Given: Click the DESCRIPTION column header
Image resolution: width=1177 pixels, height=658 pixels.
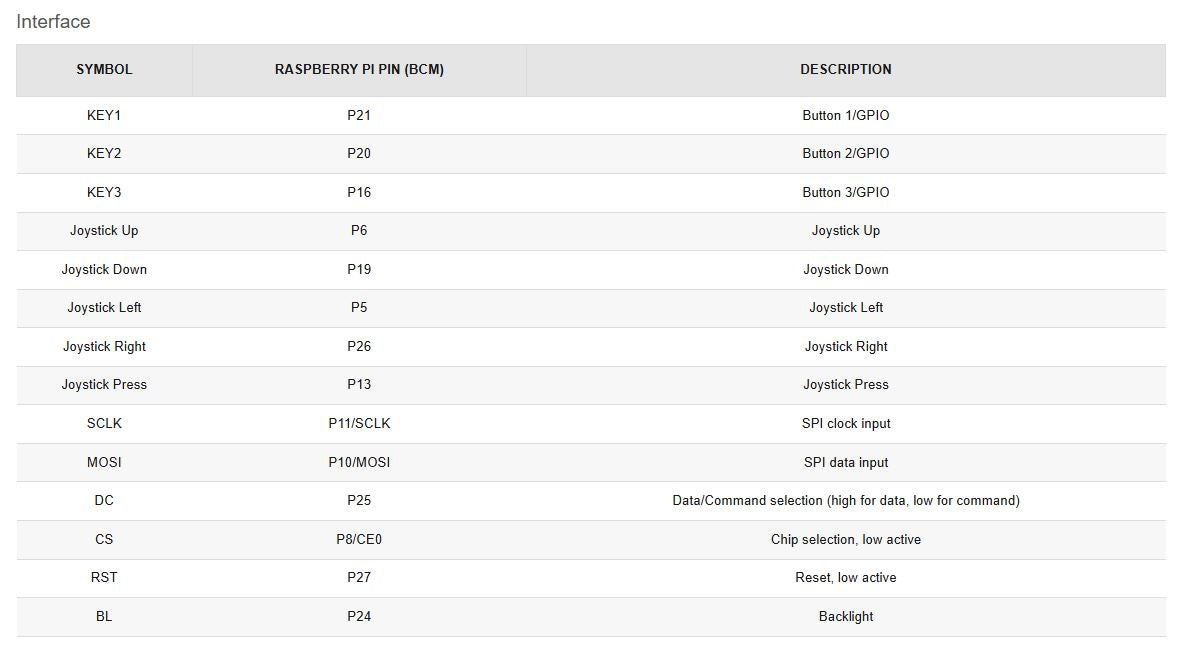Looking at the screenshot, I should coord(845,69).
